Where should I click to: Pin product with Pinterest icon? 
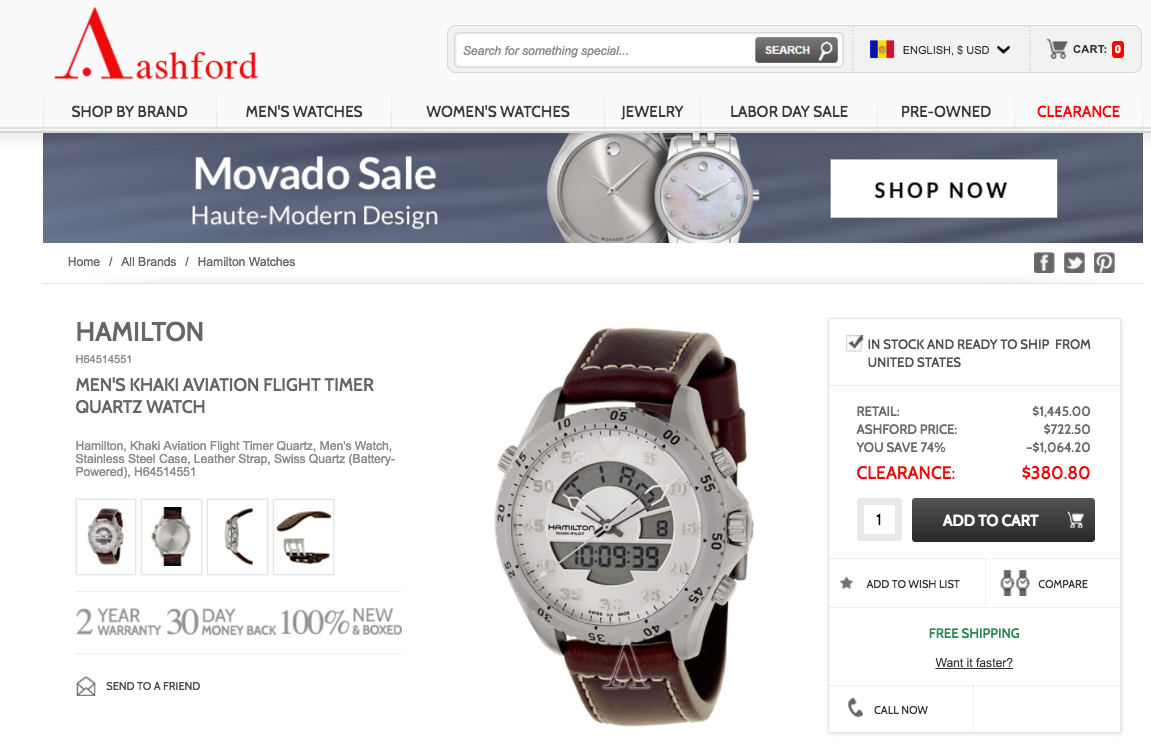1104,262
